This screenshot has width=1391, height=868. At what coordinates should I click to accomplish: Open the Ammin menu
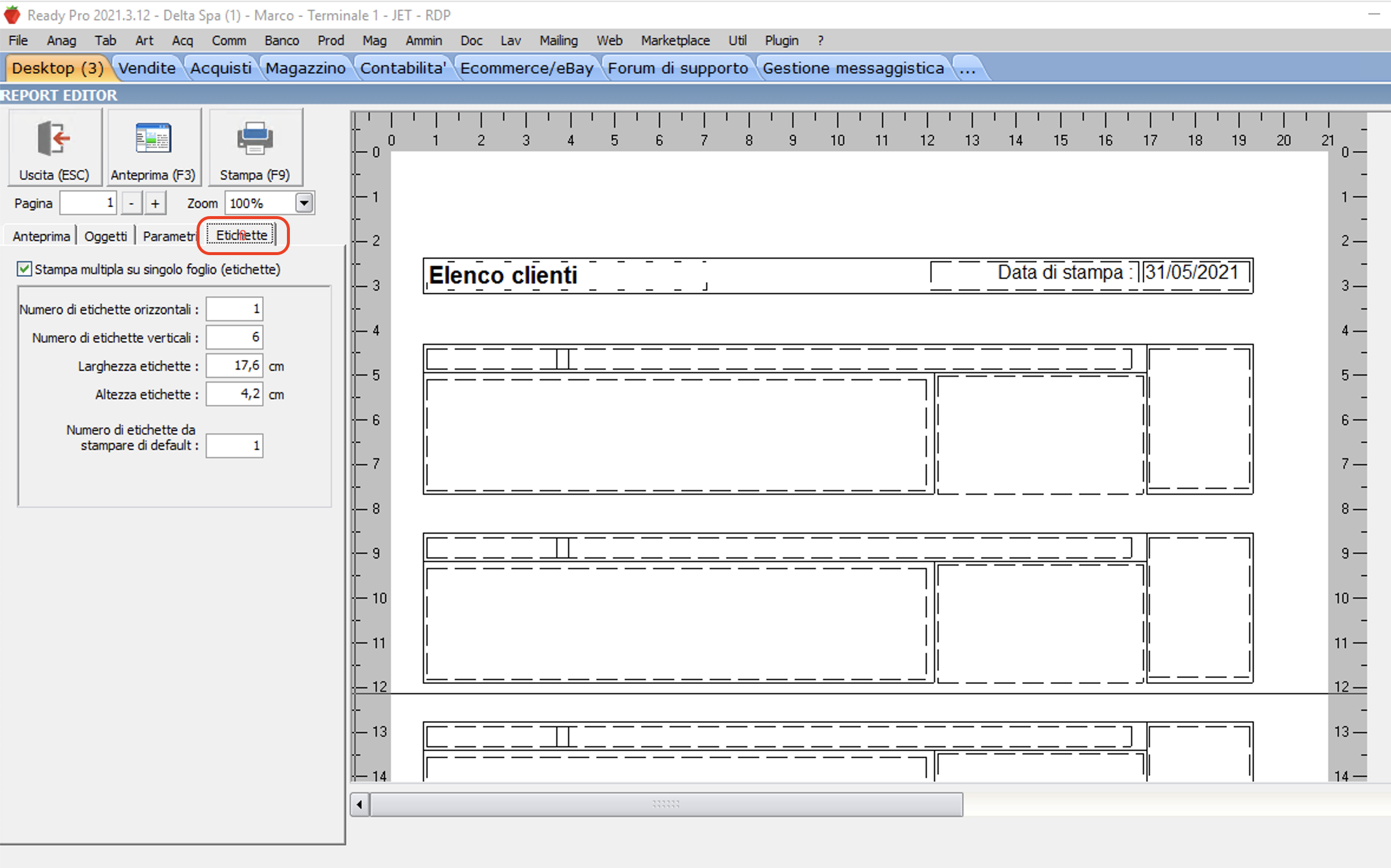click(423, 40)
